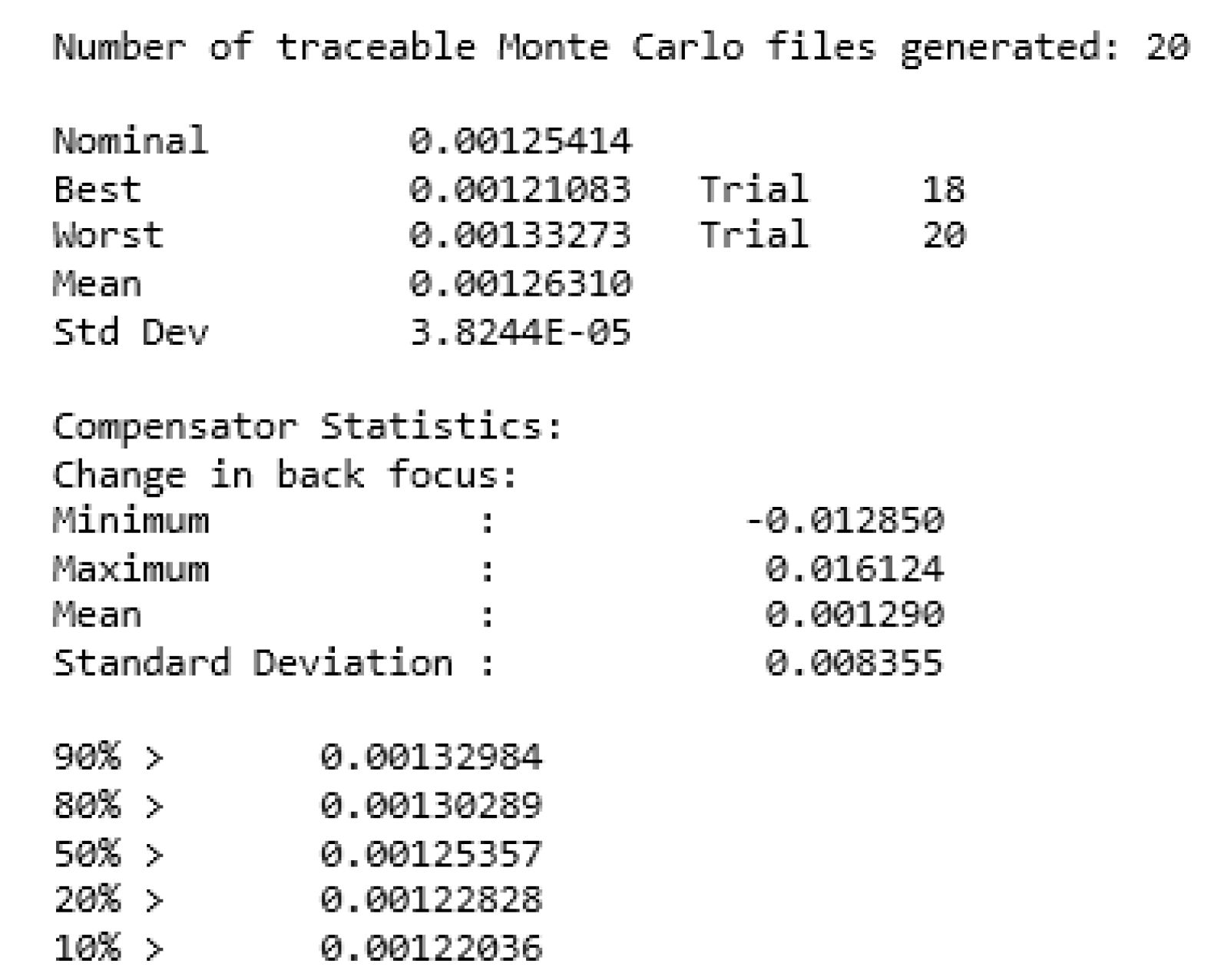Click the 'Compensator Statistics:' heading
The width and height of the screenshot is (1211, 980).
point(307,426)
